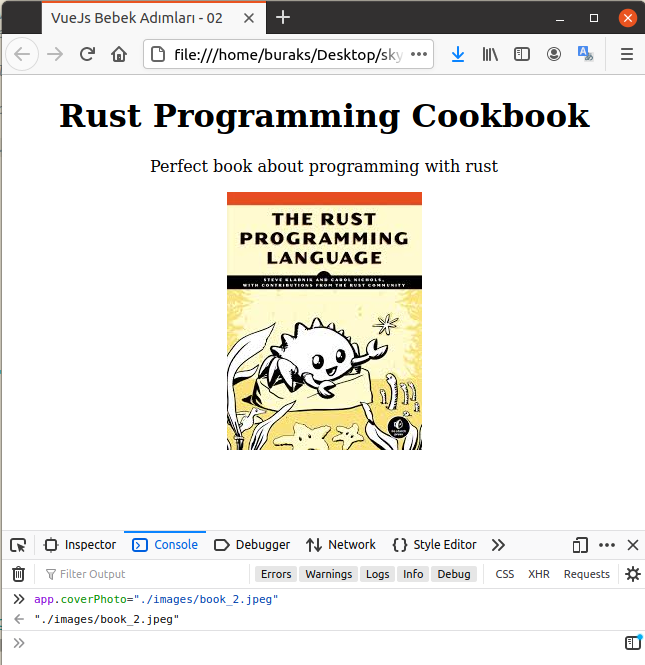
Task: Show downloads progress panel
Action: coord(458,54)
